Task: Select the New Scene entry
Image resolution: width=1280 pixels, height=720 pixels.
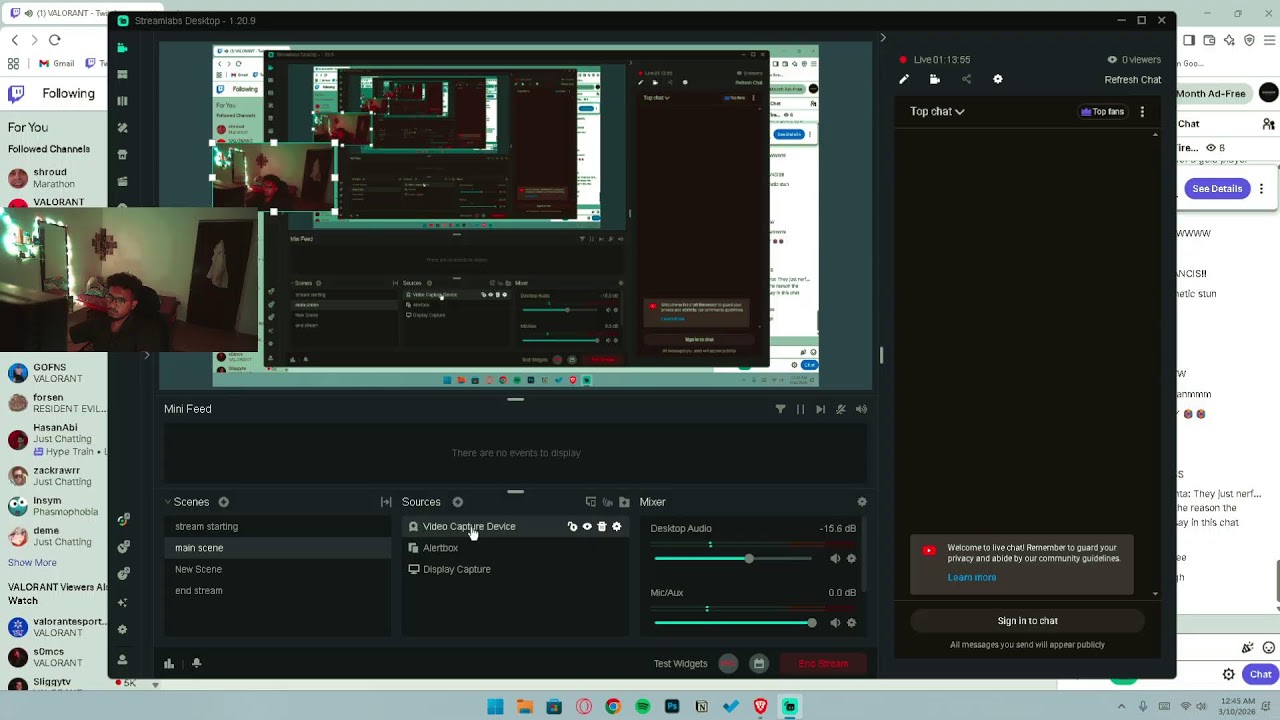Action: [x=277, y=569]
